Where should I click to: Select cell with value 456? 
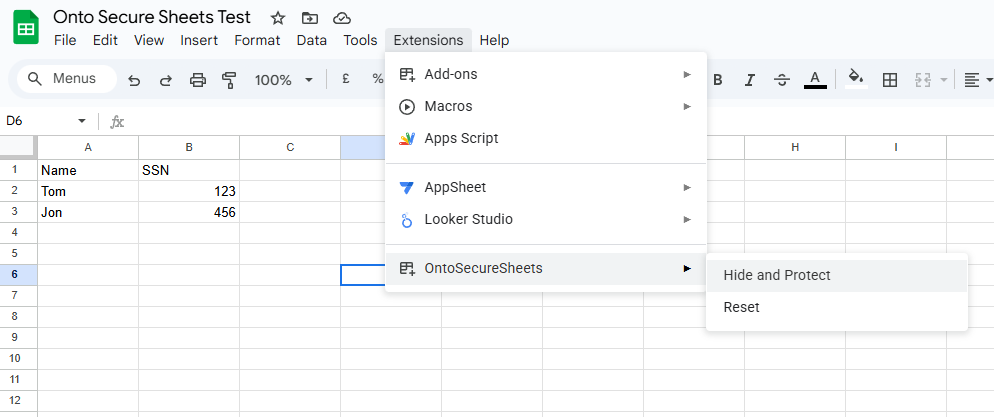coord(189,212)
